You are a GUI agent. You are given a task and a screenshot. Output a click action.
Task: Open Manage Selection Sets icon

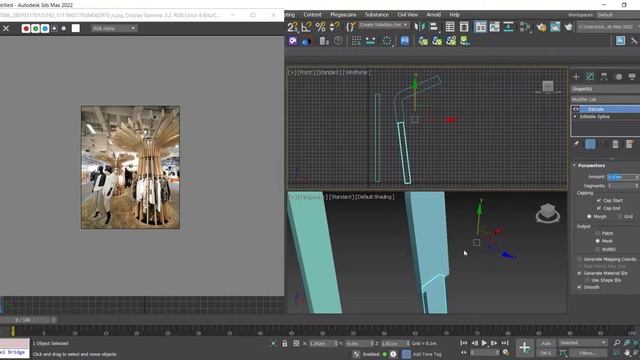(x=350, y=27)
